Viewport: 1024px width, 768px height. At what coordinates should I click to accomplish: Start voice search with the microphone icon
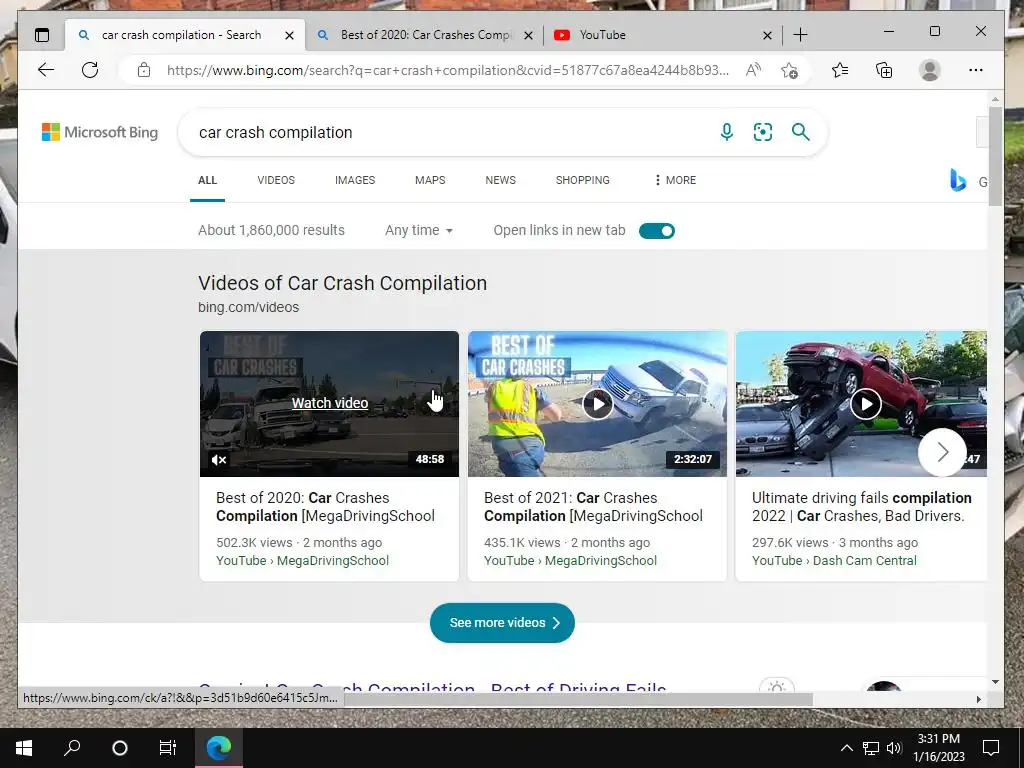pos(727,133)
